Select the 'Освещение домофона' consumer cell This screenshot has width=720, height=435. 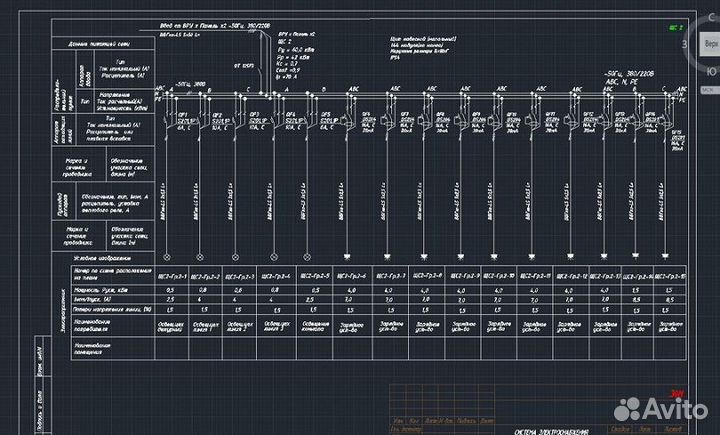(x=173, y=326)
